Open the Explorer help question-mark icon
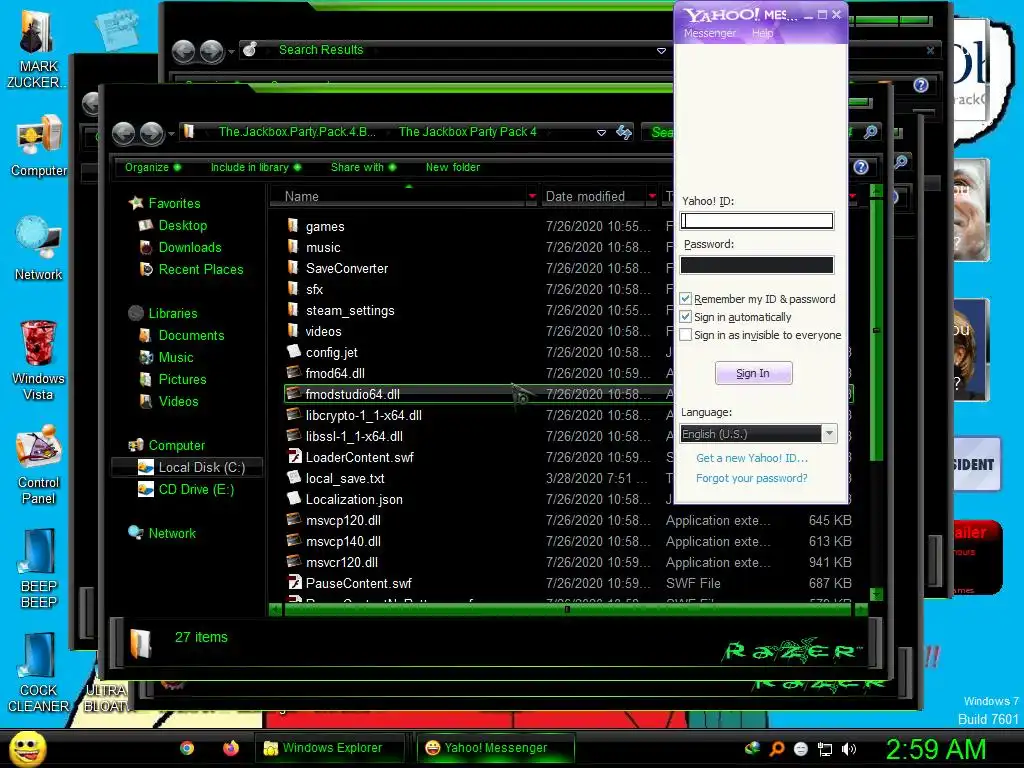Viewport: 1024px width, 768px height. pyautogui.click(x=861, y=167)
